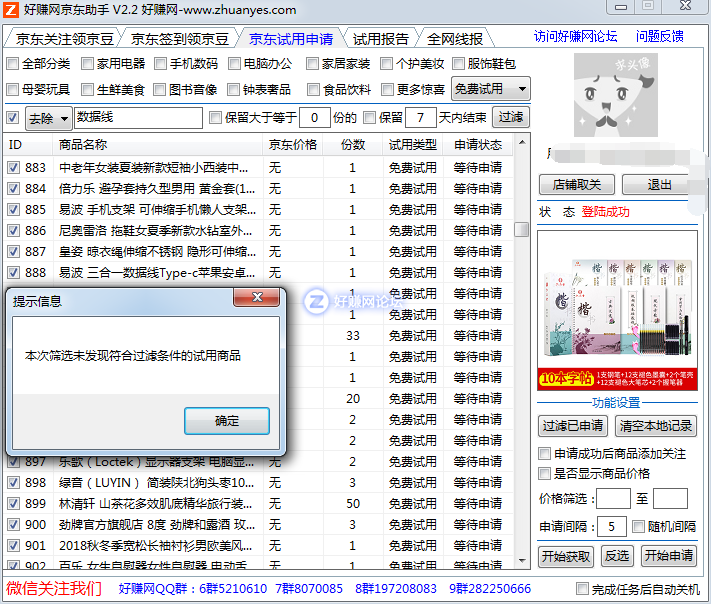Viewport: 711px width, 604px height.
Task: Click 确定 in the prompt dialog
Action: 227,421
